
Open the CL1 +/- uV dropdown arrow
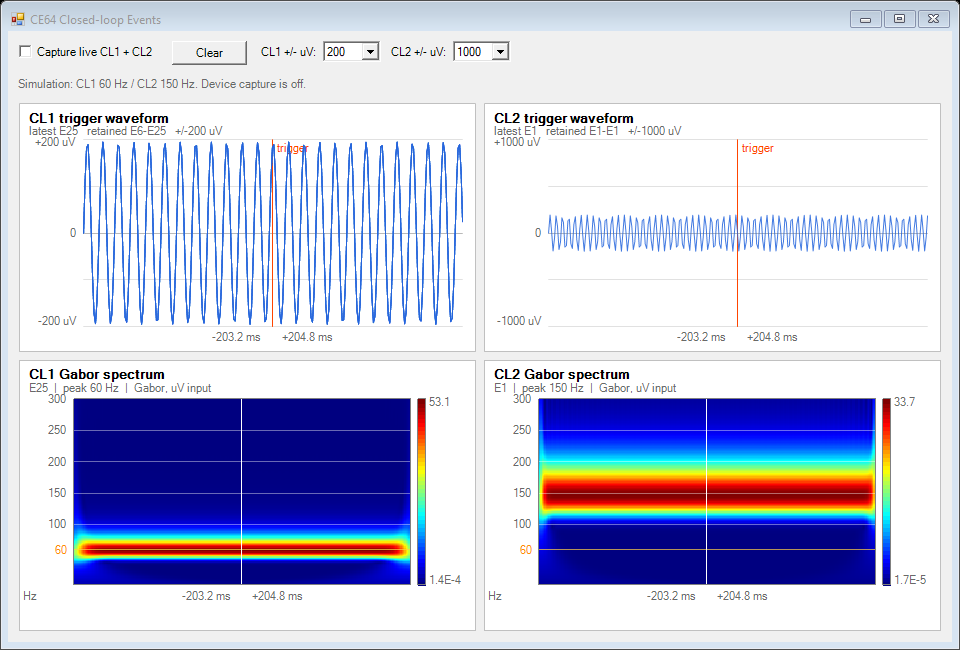coord(370,52)
